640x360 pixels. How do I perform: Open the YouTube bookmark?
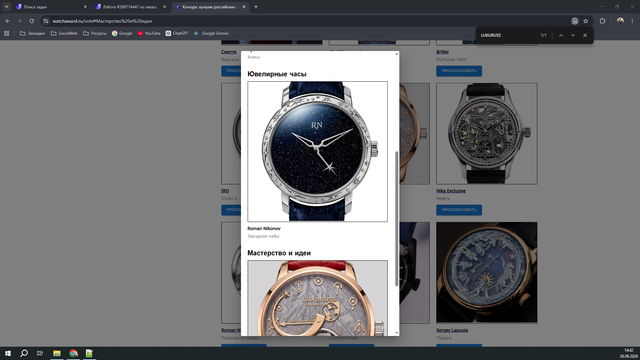tap(149, 33)
